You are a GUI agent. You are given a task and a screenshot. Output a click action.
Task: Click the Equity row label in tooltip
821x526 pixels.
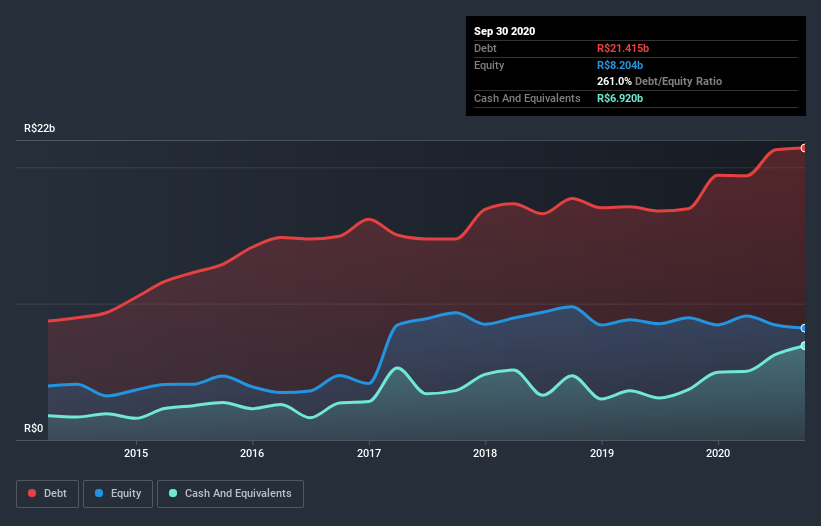(x=489, y=65)
